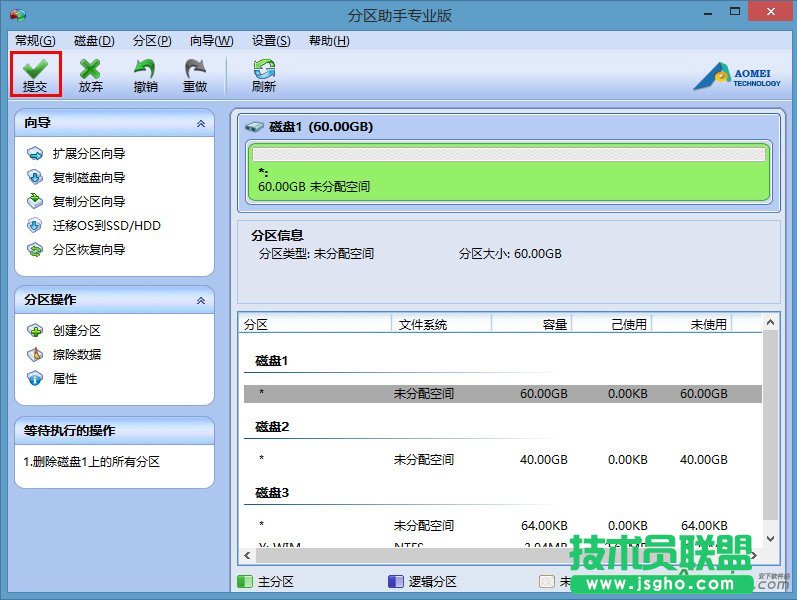Minimize the 分区助手专业版 window
The image size is (797, 600).
tap(708, 13)
